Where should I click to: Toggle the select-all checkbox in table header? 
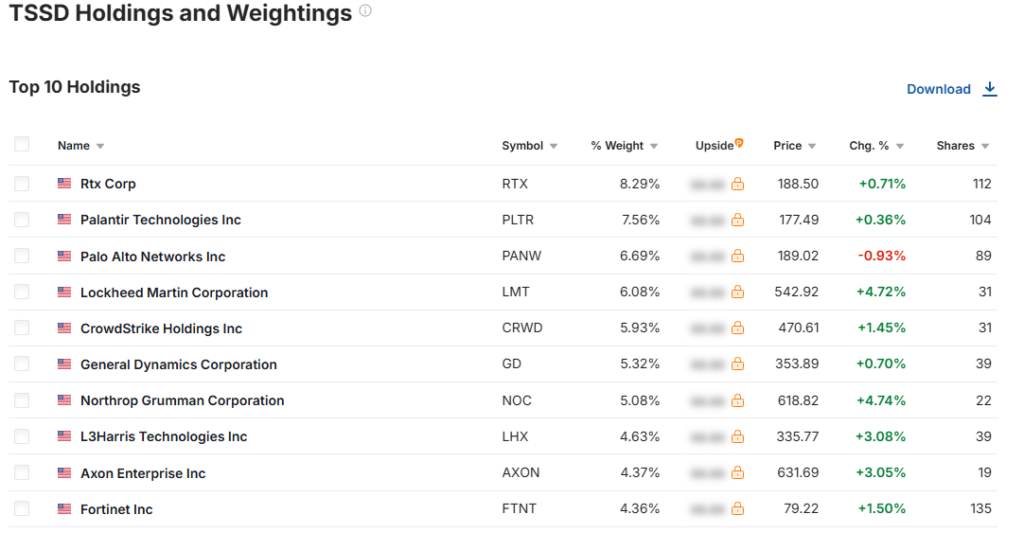tap(22, 145)
